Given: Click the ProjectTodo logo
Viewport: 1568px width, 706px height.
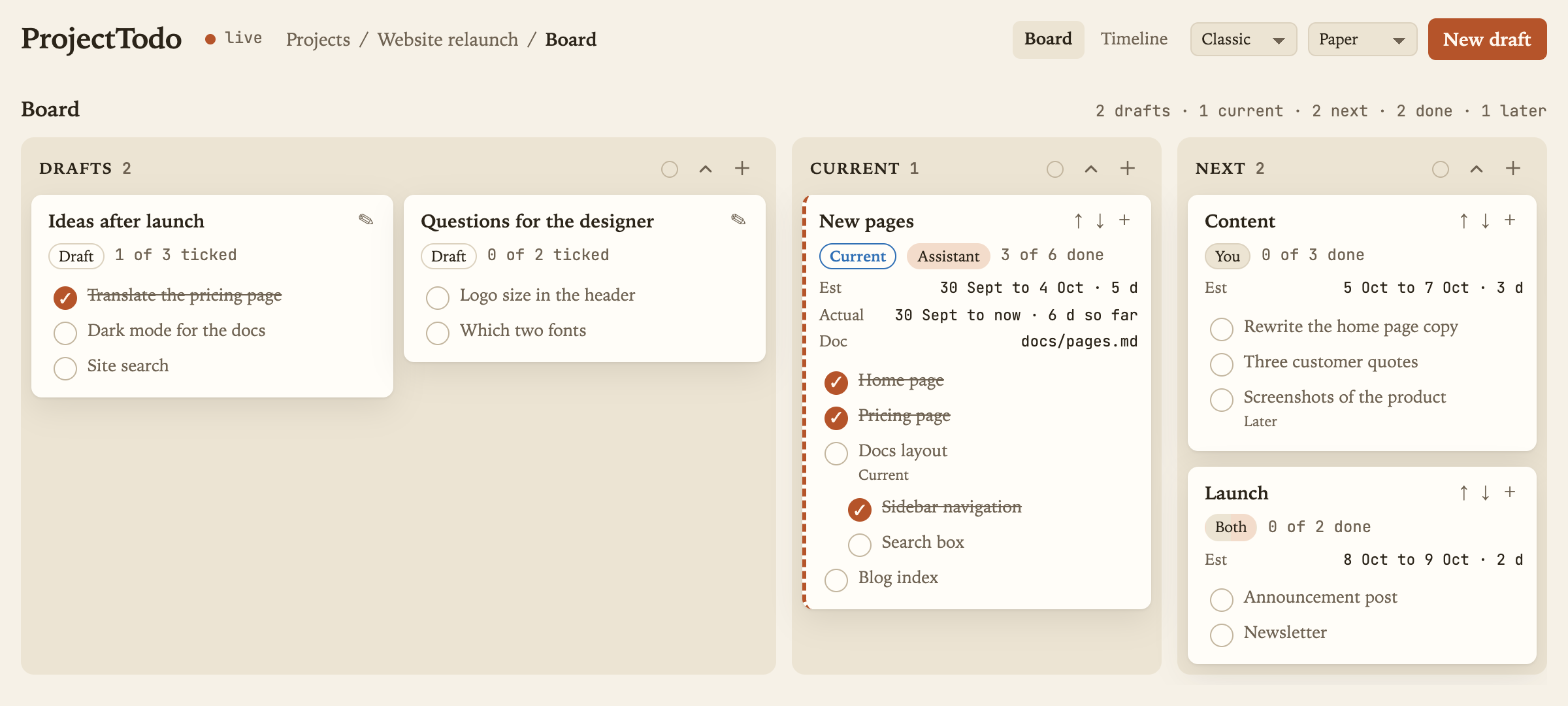Looking at the screenshot, I should coord(101,39).
